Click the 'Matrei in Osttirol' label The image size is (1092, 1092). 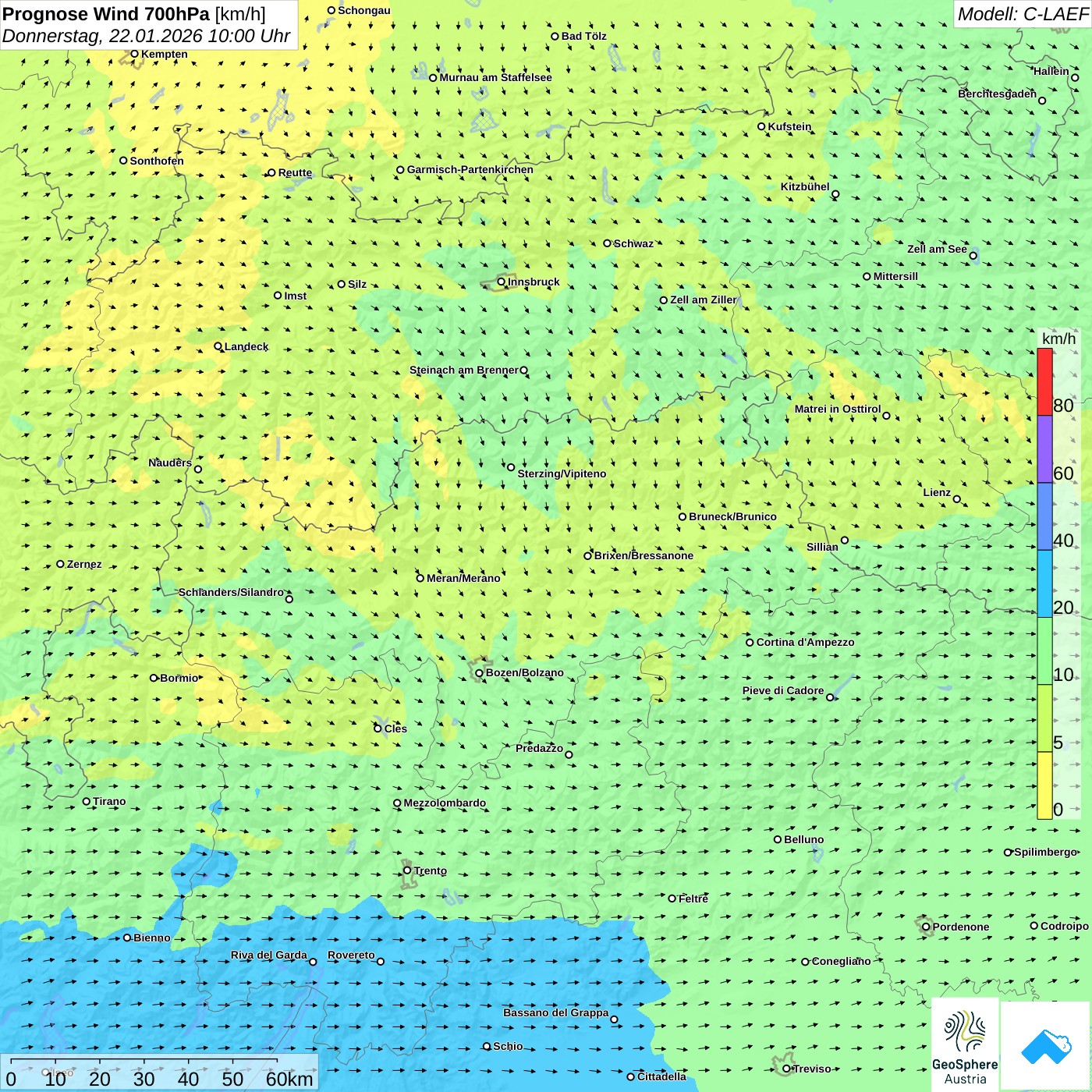pyautogui.click(x=838, y=409)
